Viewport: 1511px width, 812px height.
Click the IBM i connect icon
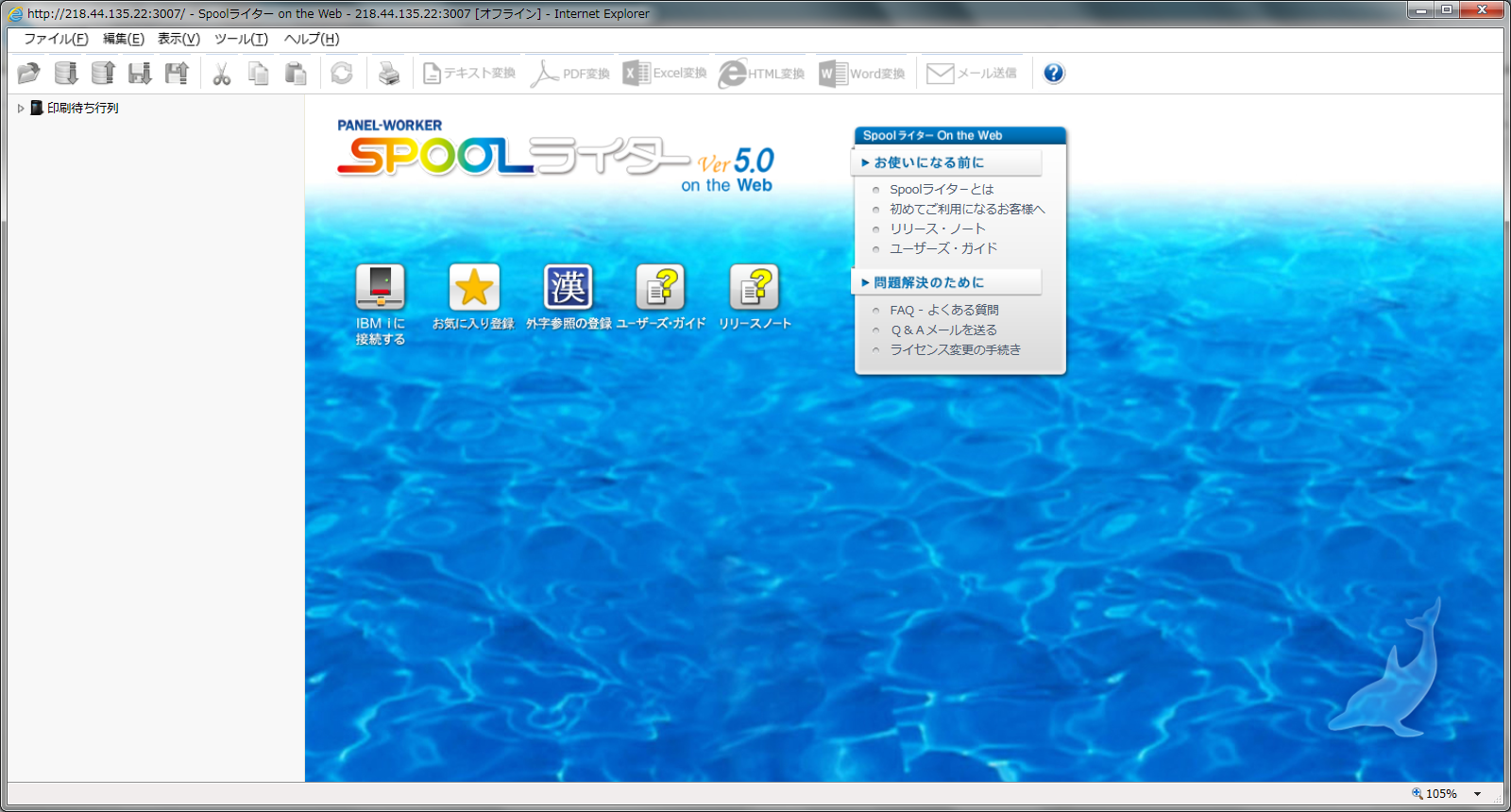tap(380, 288)
